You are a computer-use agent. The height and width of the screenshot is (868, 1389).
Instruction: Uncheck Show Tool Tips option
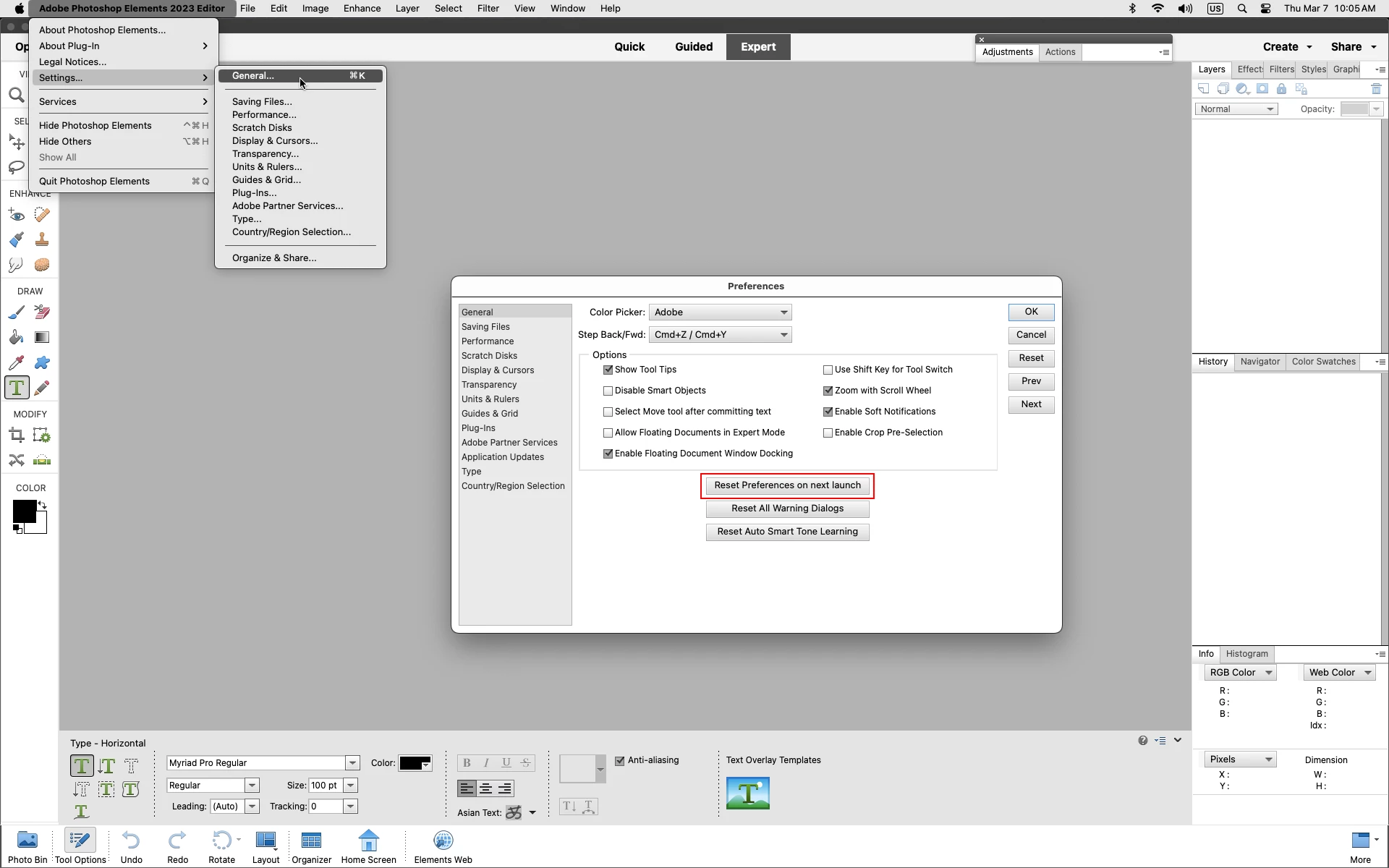click(x=608, y=370)
